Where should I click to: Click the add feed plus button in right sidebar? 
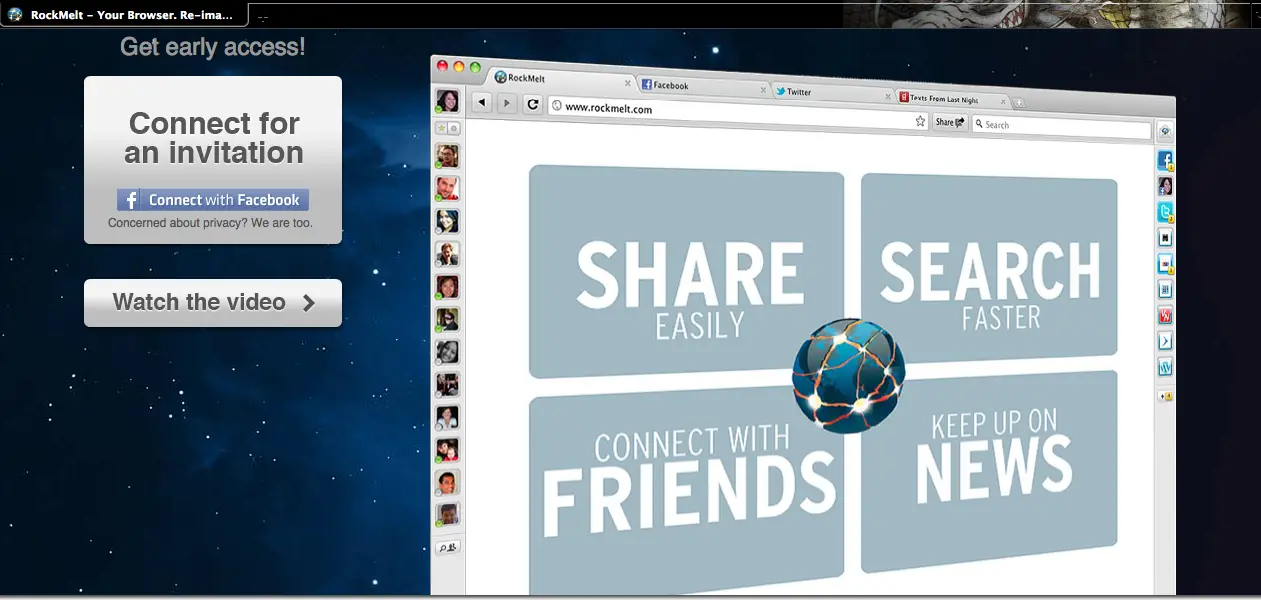click(x=1165, y=396)
